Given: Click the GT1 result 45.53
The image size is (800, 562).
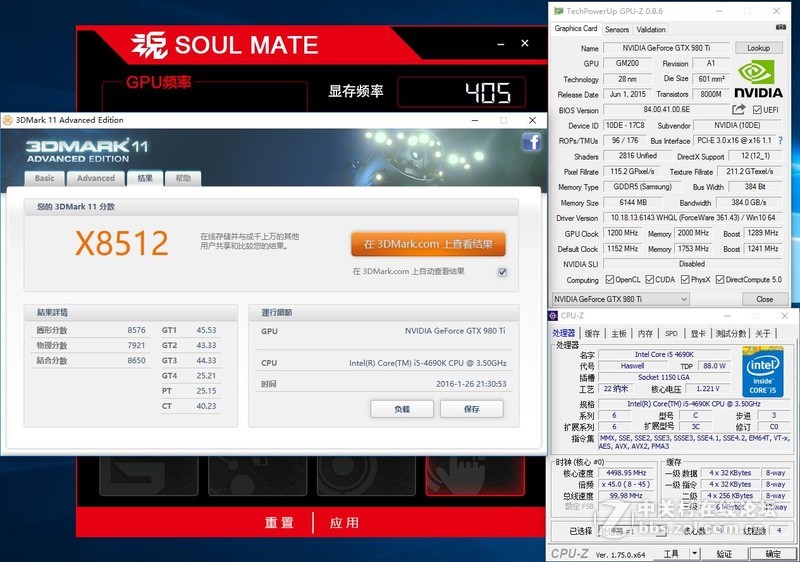Looking at the screenshot, I should pyautogui.click(x=206, y=330).
